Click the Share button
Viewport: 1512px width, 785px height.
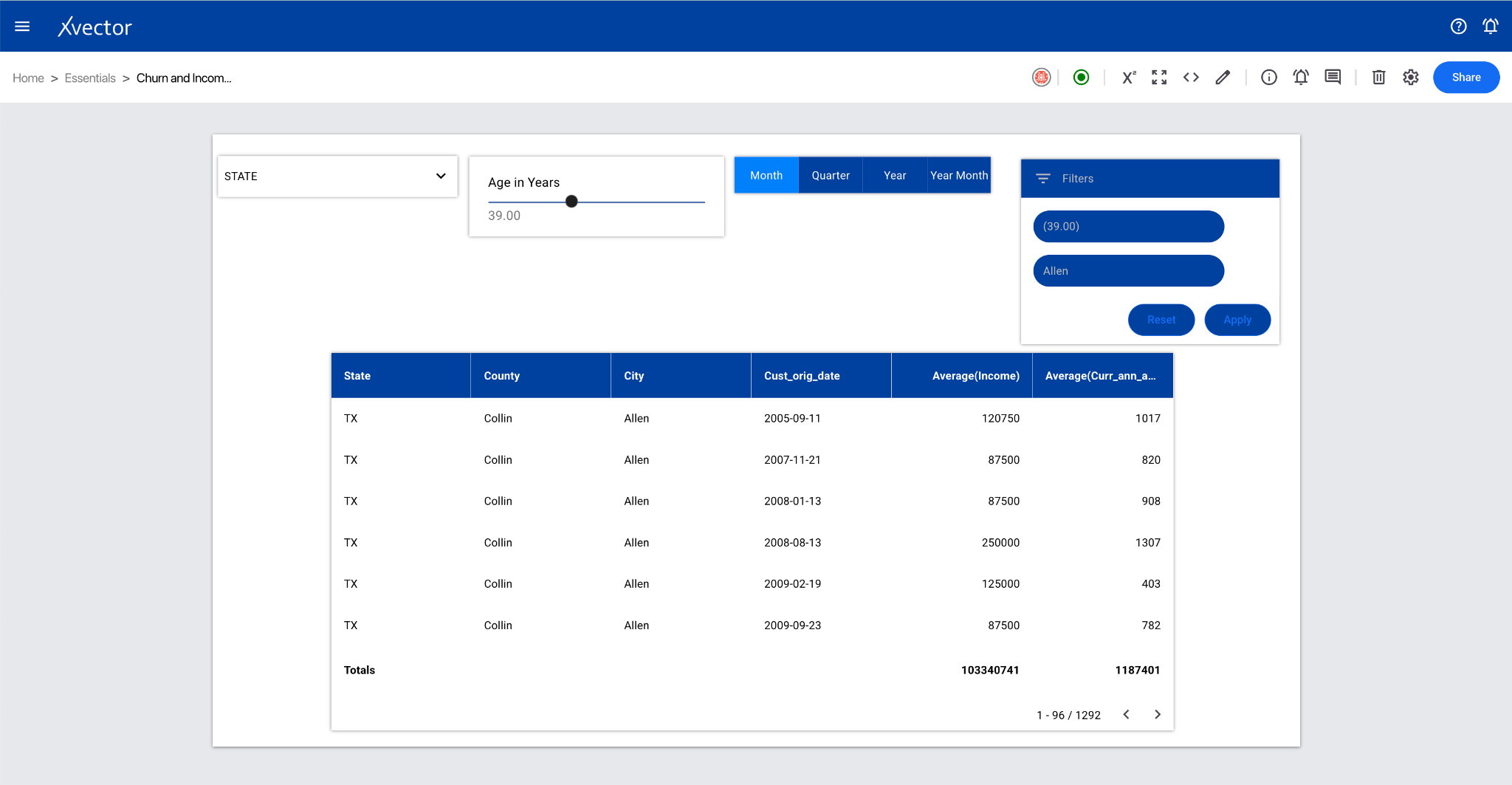point(1466,78)
